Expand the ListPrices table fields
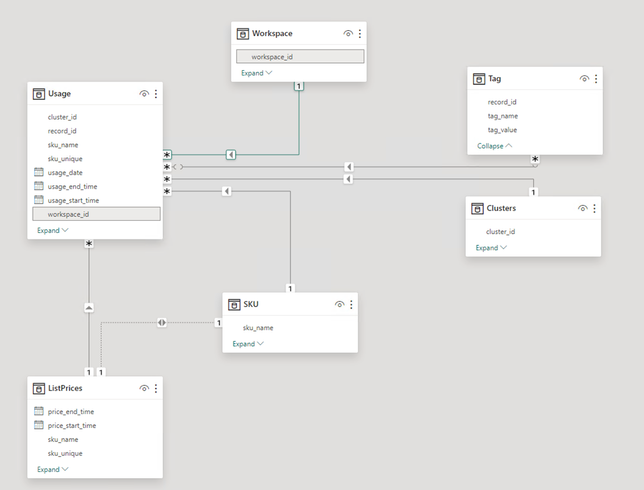644x490 pixels. (x=53, y=469)
